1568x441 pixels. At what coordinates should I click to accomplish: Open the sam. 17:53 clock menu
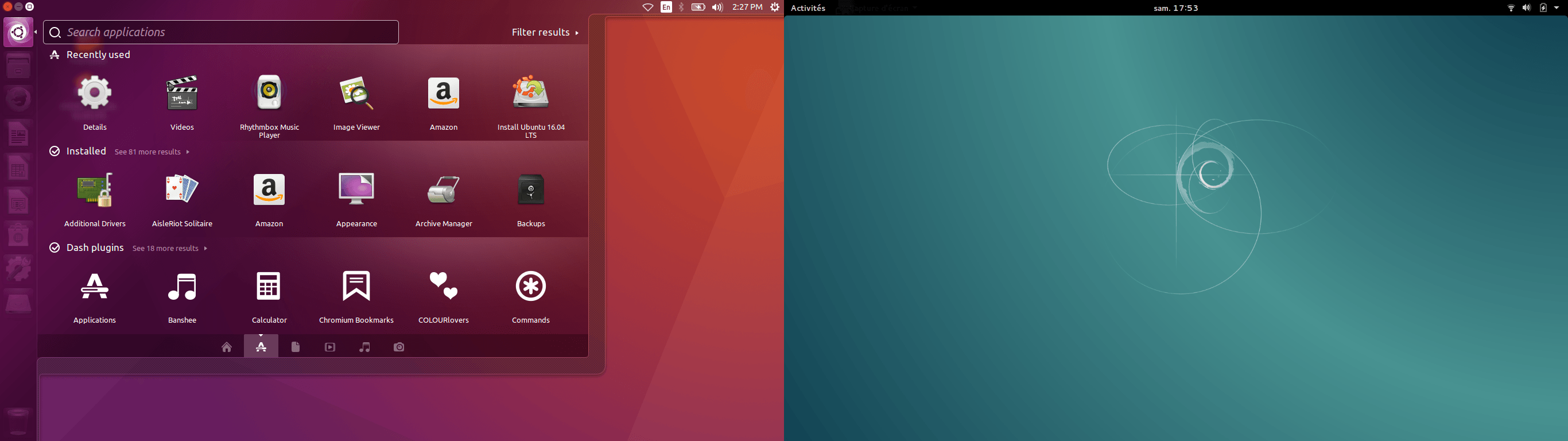coord(1175,8)
